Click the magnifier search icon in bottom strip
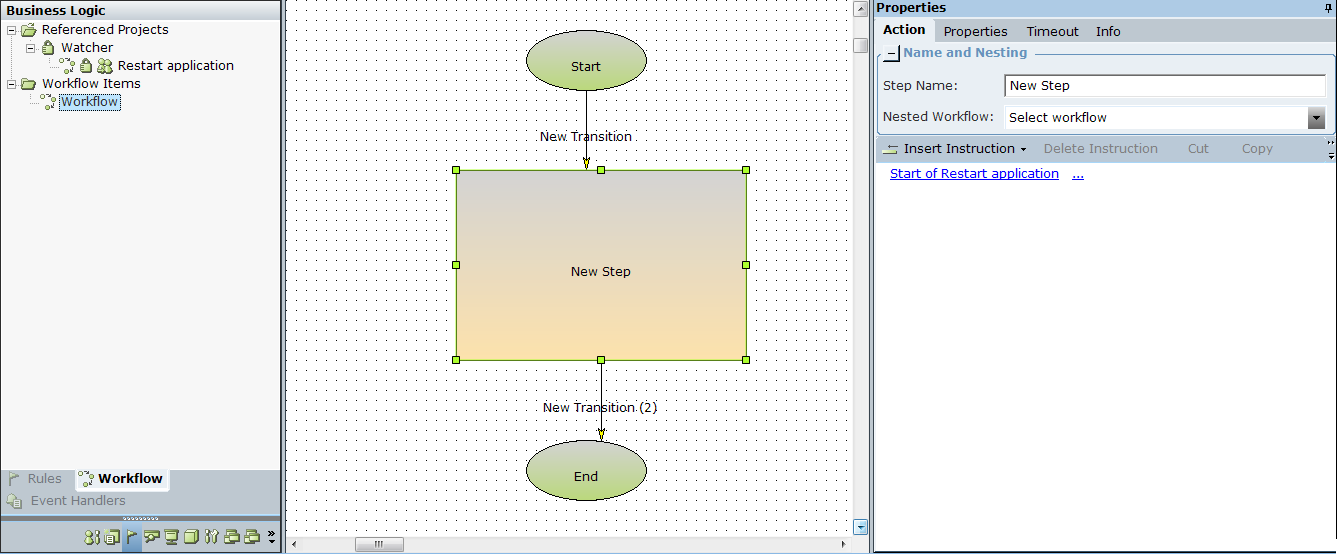 (x=151, y=537)
